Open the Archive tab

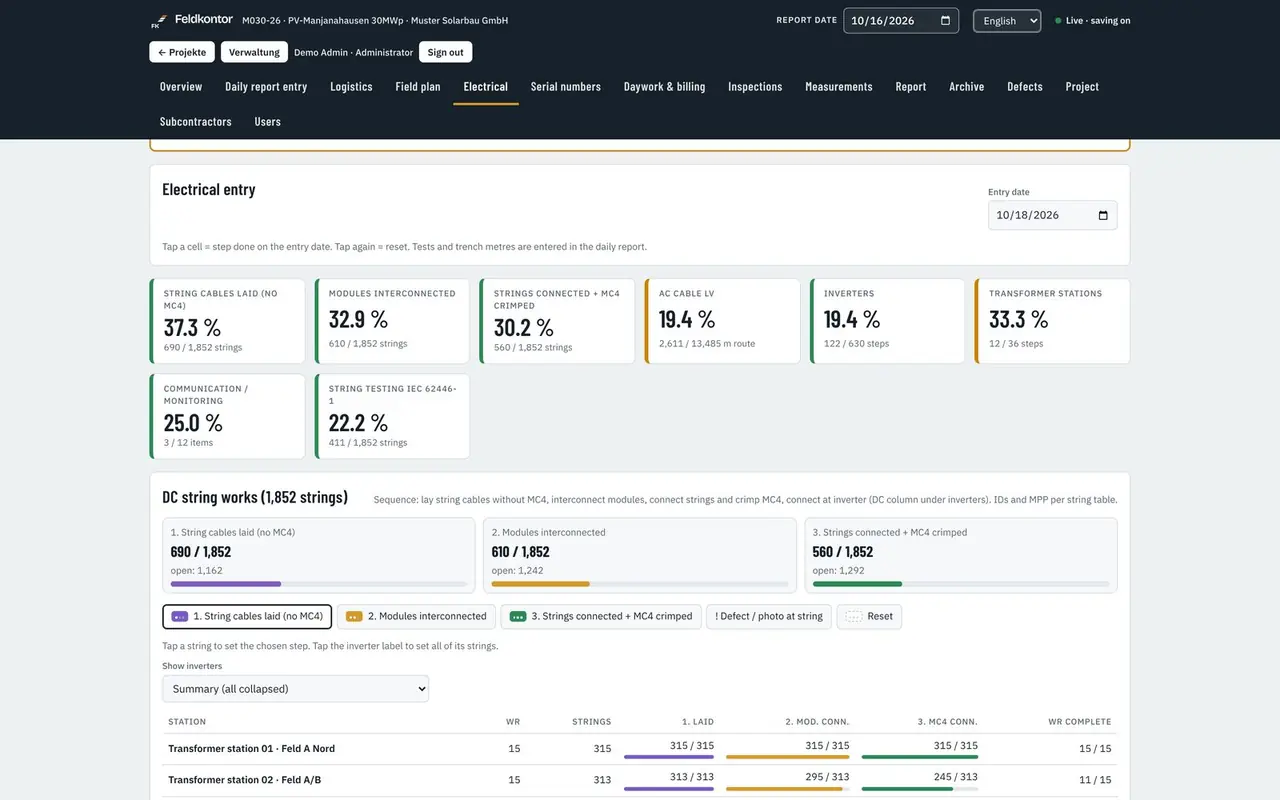click(x=967, y=87)
